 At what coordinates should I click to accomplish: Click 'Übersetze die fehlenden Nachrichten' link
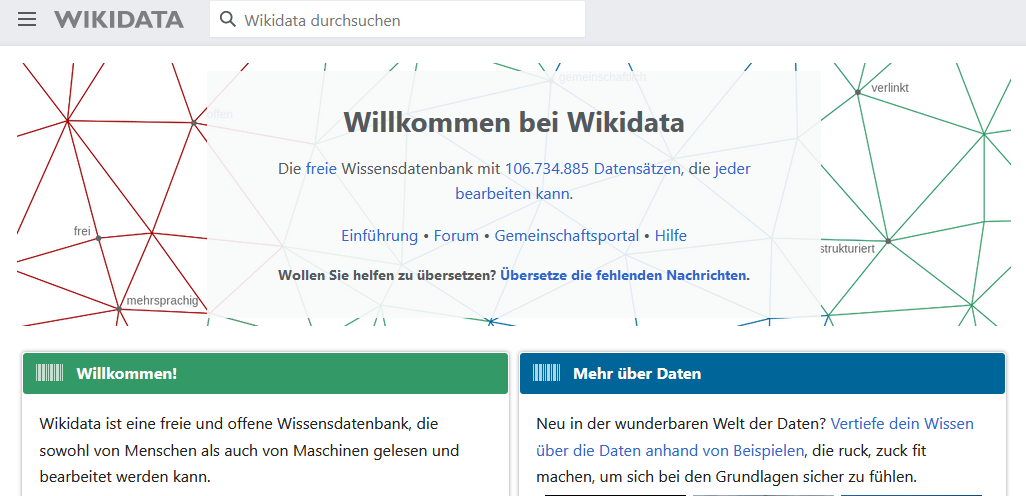point(623,275)
